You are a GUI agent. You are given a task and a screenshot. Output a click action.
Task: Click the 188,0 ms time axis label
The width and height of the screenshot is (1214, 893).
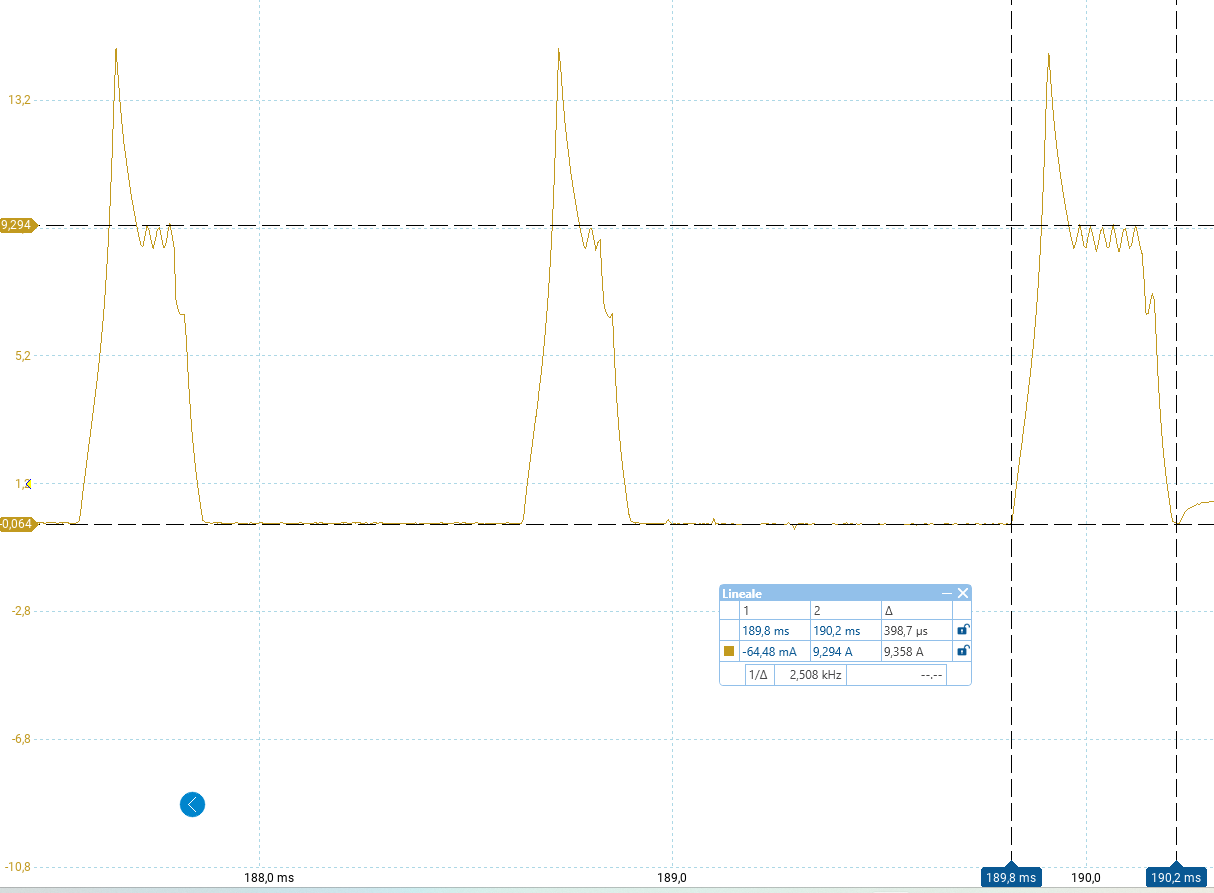click(x=269, y=878)
